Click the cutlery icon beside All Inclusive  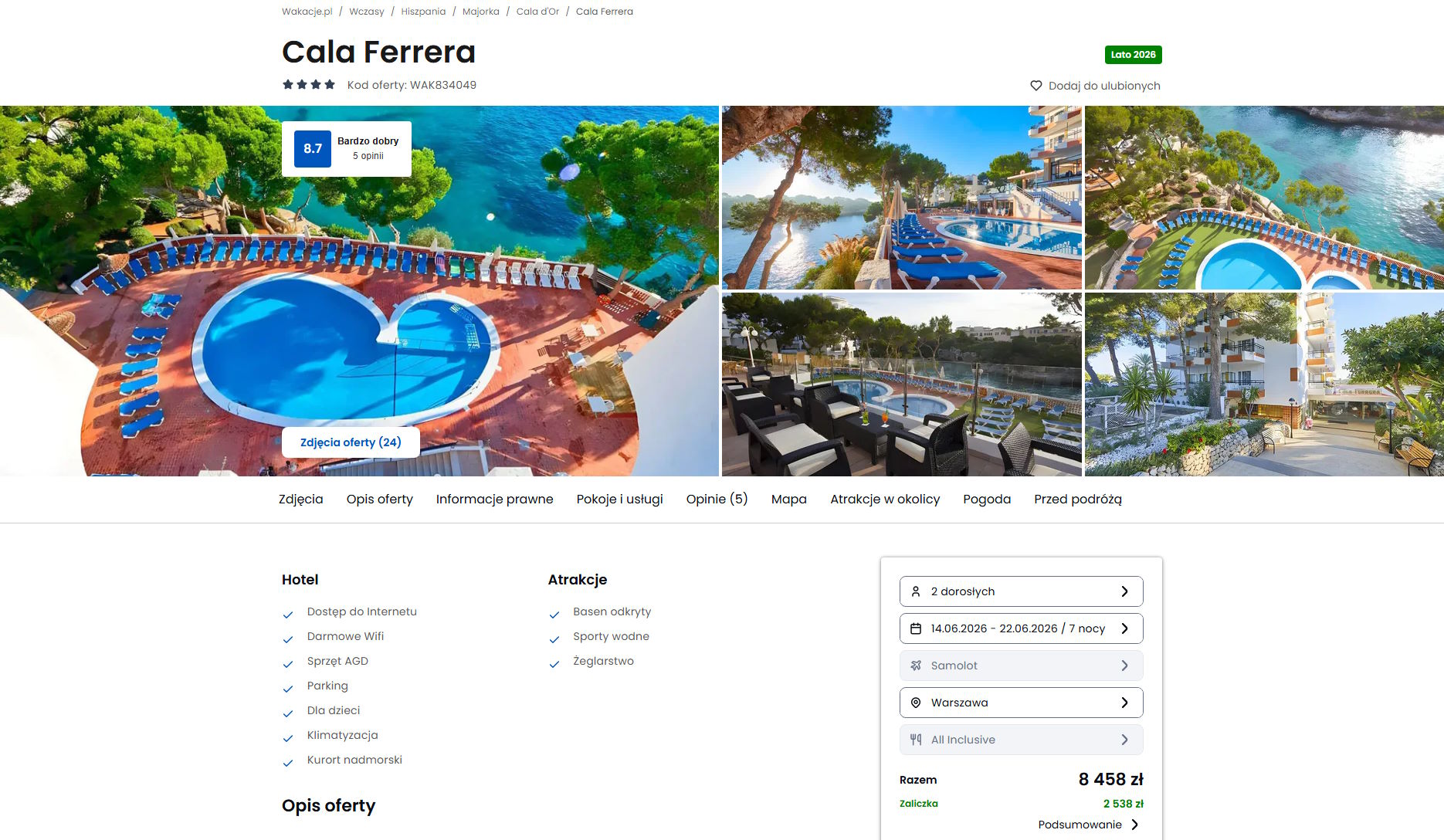(916, 740)
